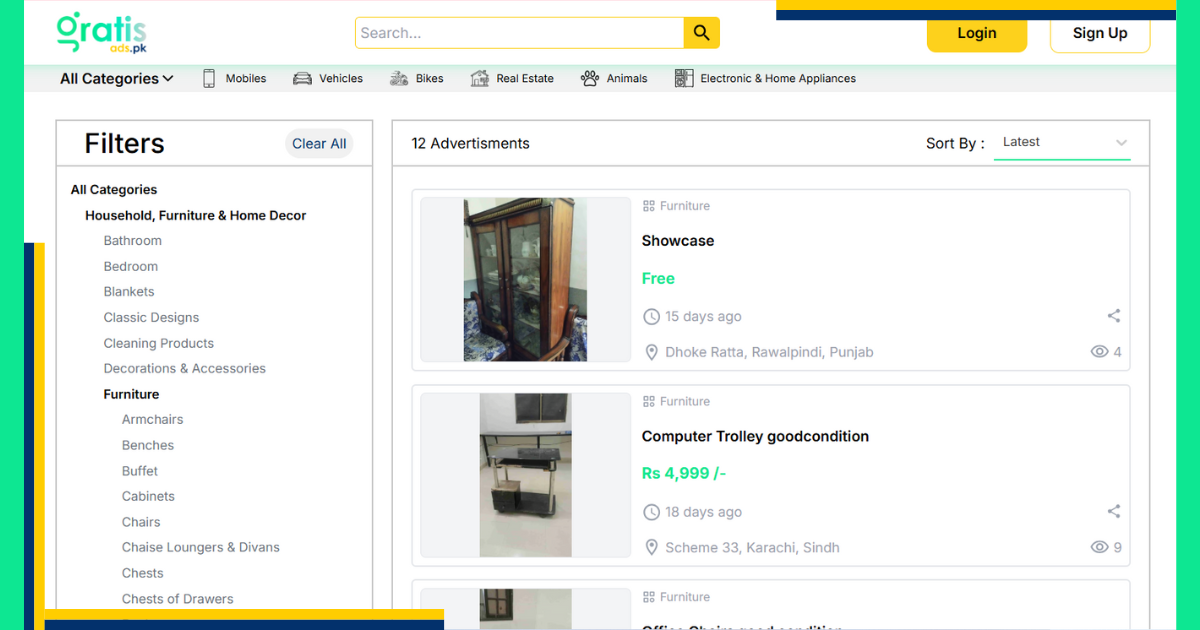Click the Real Estate building icon
The width and height of the screenshot is (1200, 630).
pyautogui.click(x=480, y=78)
